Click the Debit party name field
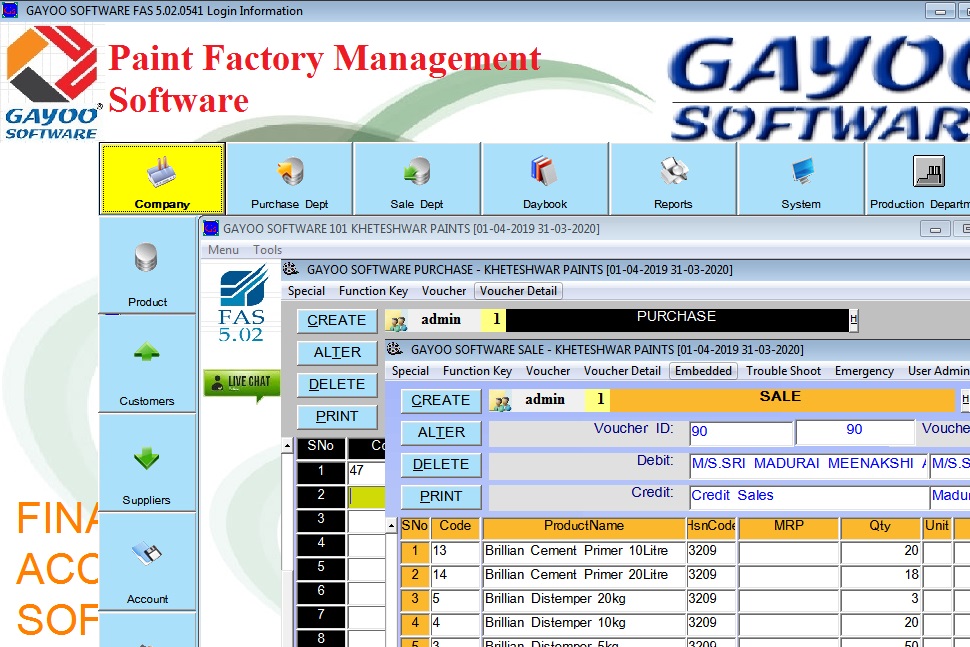The width and height of the screenshot is (970, 647). [x=809, y=465]
